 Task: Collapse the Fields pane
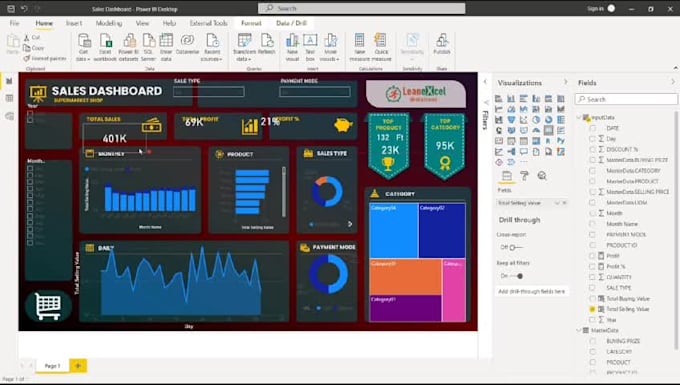[673, 82]
